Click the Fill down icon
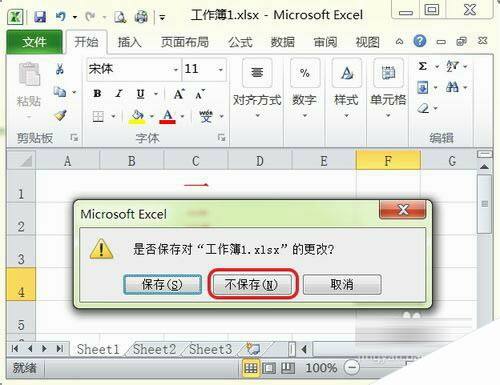The image size is (500, 385). tap(423, 88)
